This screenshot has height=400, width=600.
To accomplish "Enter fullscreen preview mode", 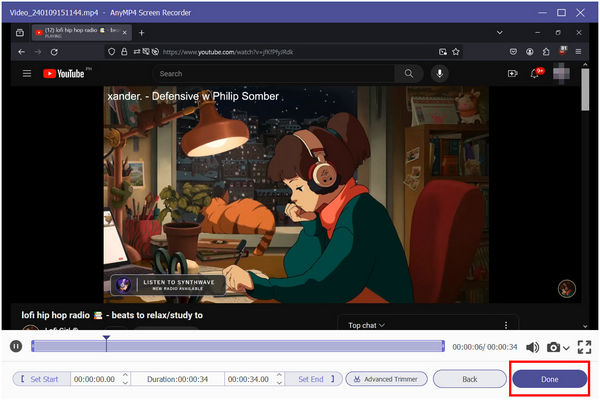I will coord(584,347).
